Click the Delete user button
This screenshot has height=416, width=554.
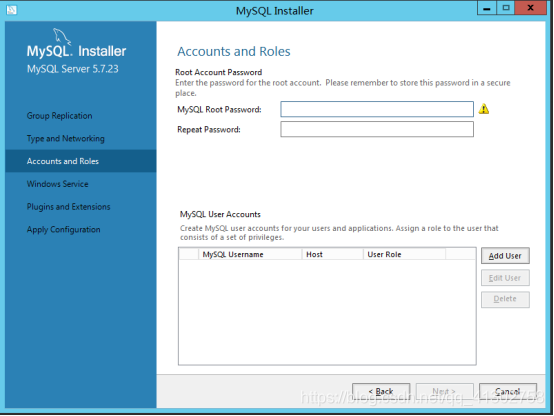coord(505,299)
